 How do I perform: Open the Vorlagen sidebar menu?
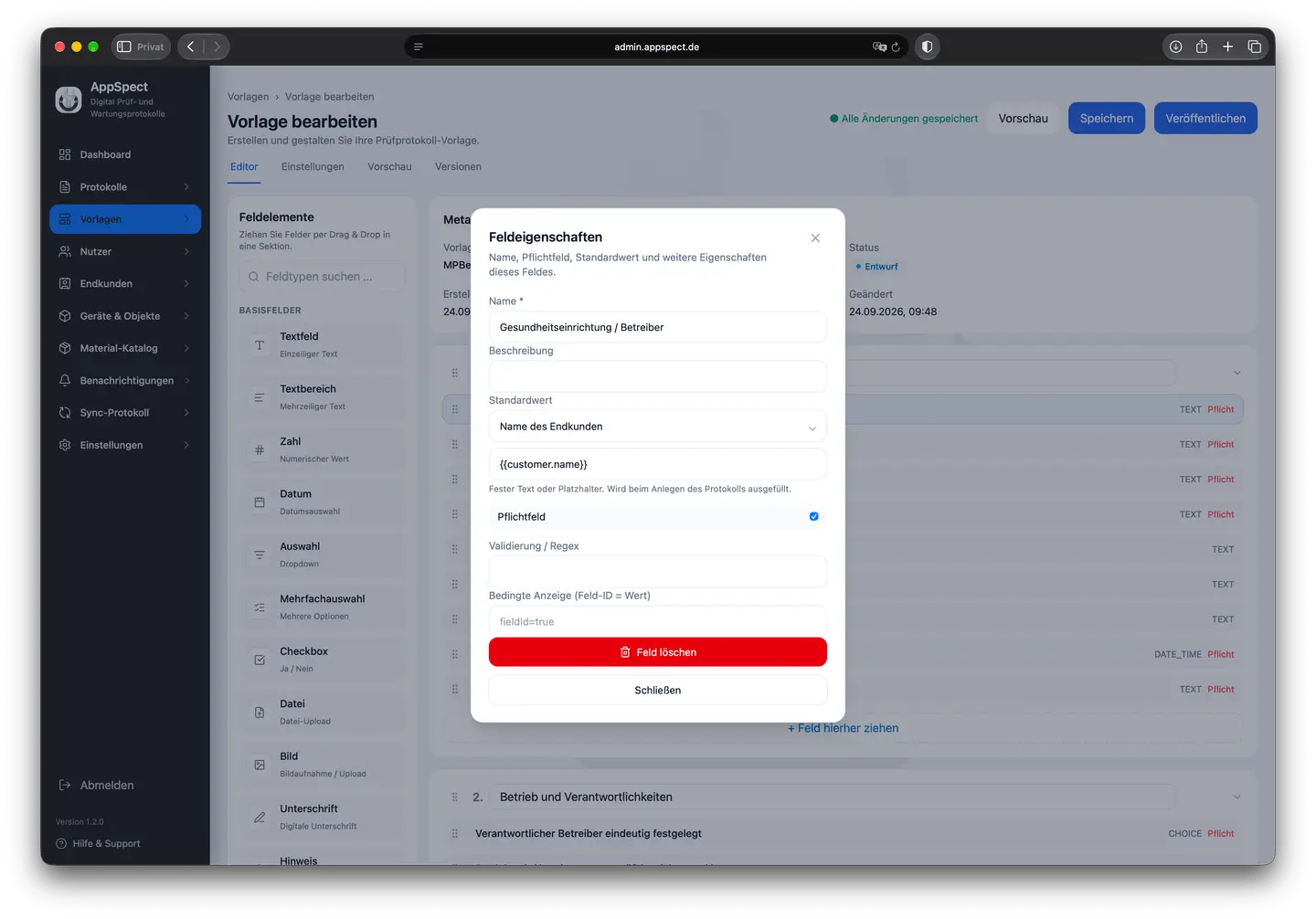[125, 219]
